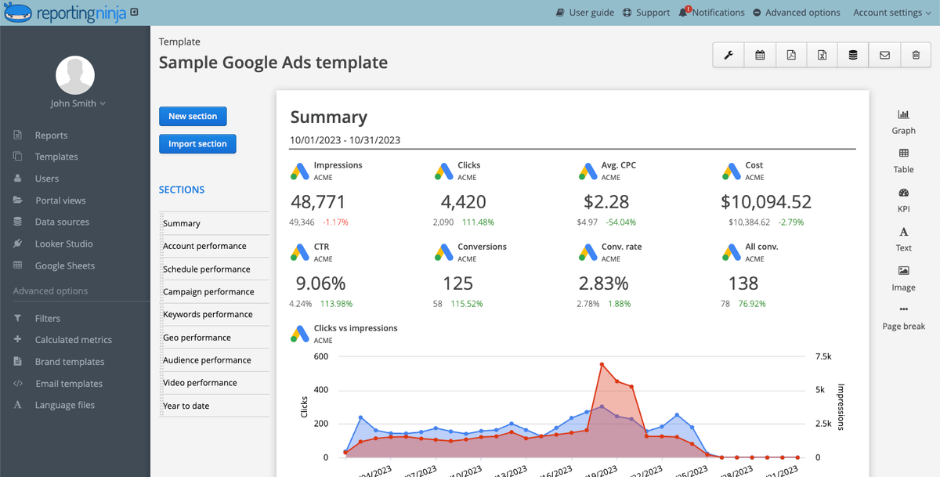The width and height of the screenshot is (940, 477).
Task: Expand the John Smith user dropdown
Action: point(78,103)
